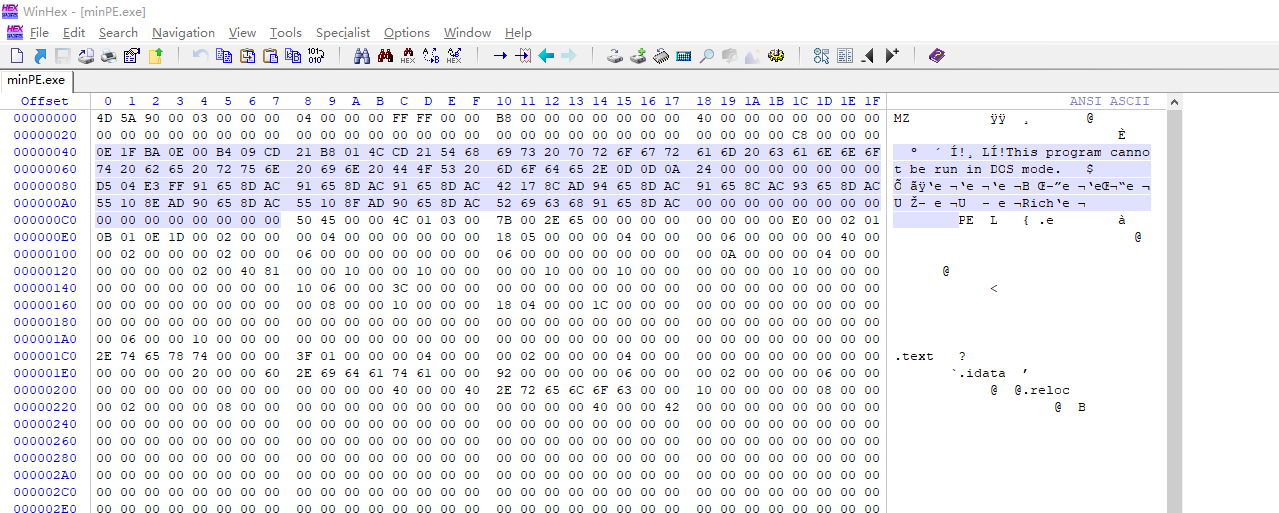Open the Tools menu
Viewport: 1279px width, 513px height.
click(285, 33)
